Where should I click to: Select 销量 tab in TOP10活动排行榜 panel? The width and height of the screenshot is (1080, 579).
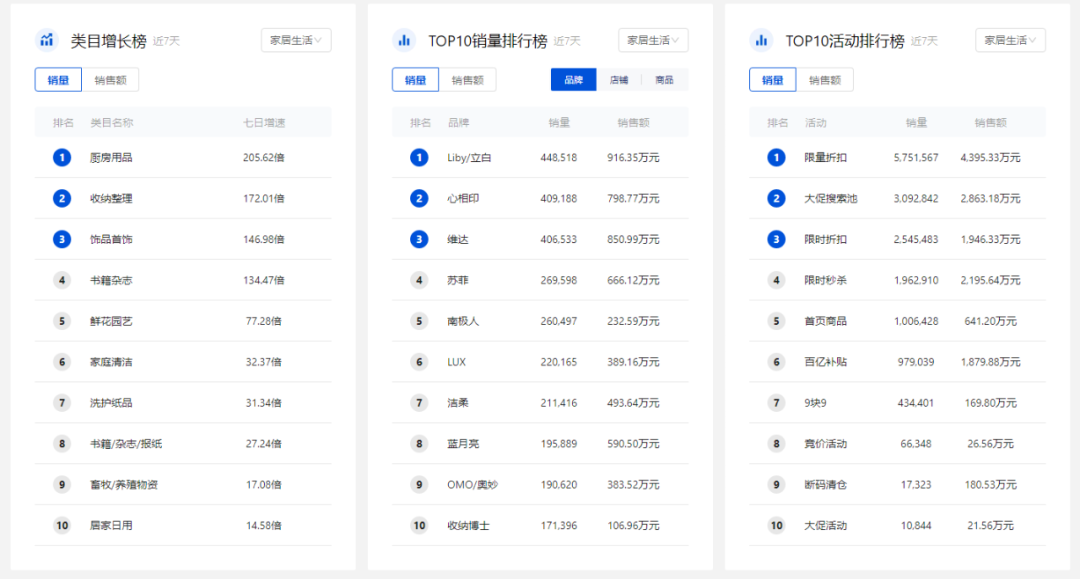click(x=772, y=80)
